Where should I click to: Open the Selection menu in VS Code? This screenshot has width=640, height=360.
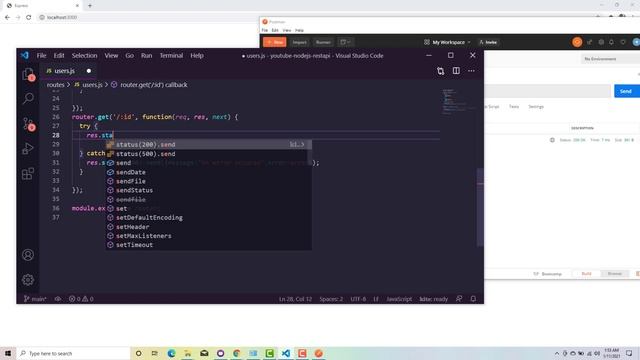(x=84, y=56)
